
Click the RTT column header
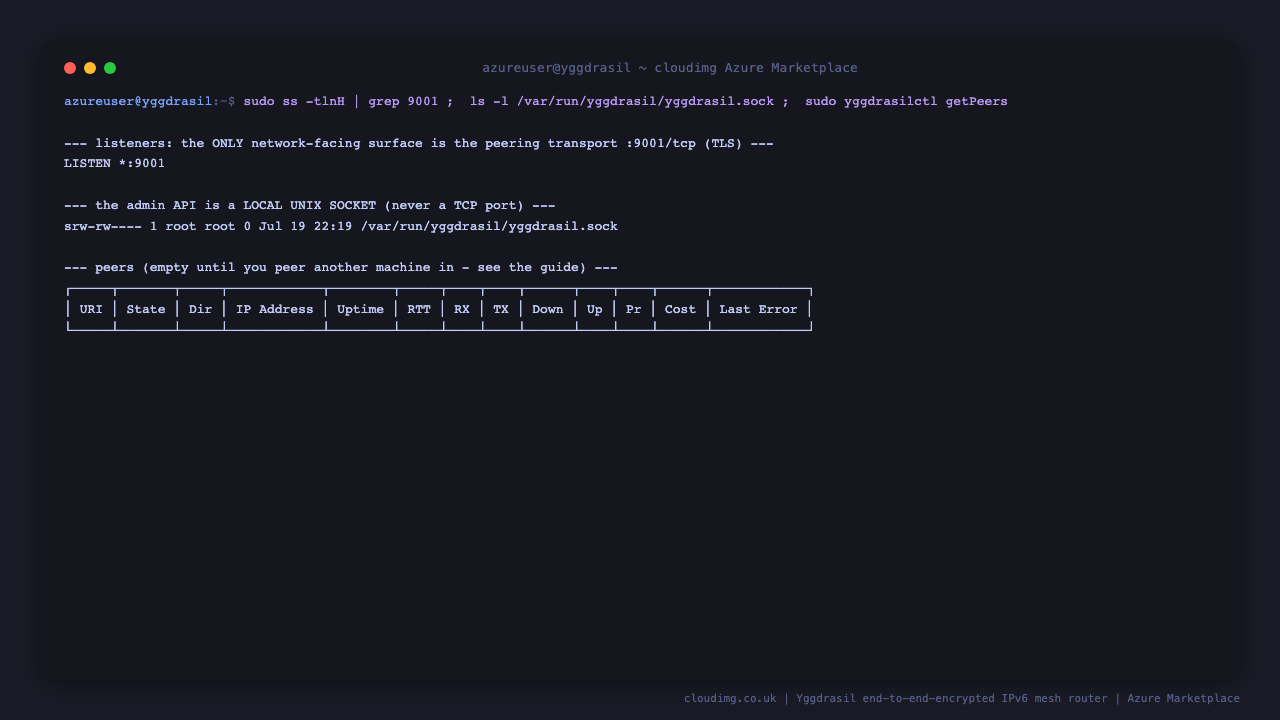419,309
